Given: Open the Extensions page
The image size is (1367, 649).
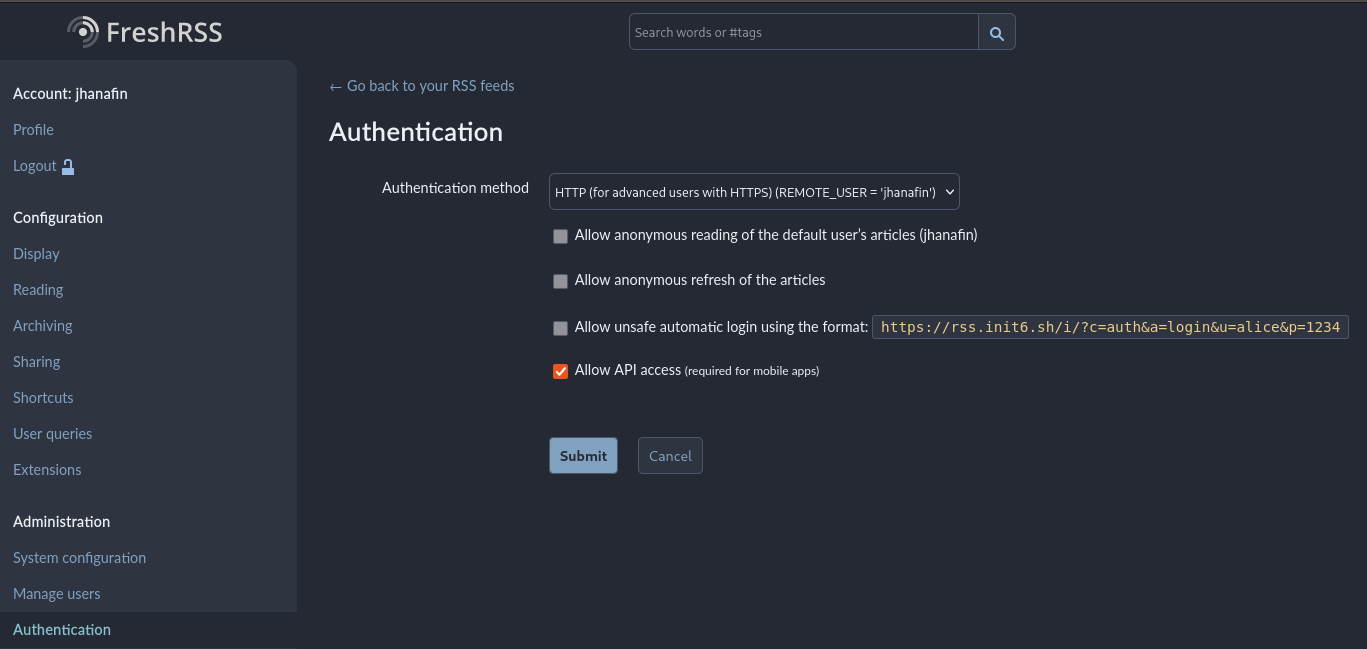Looking at the screenshot, I should (x=47, y=469).
